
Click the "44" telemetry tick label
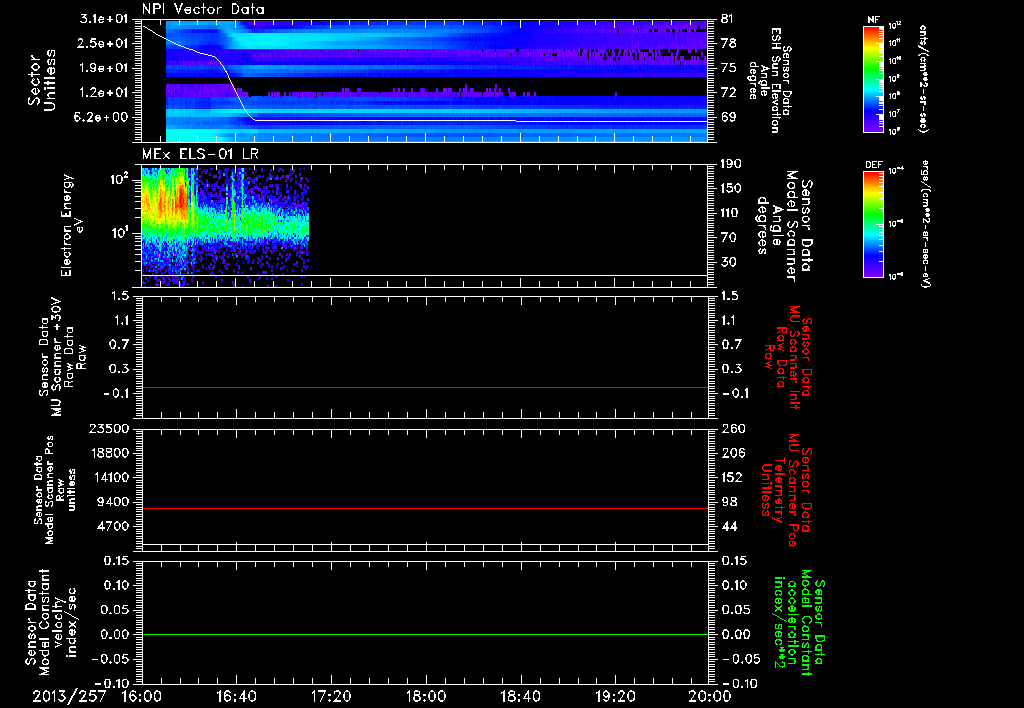point(729,526)
